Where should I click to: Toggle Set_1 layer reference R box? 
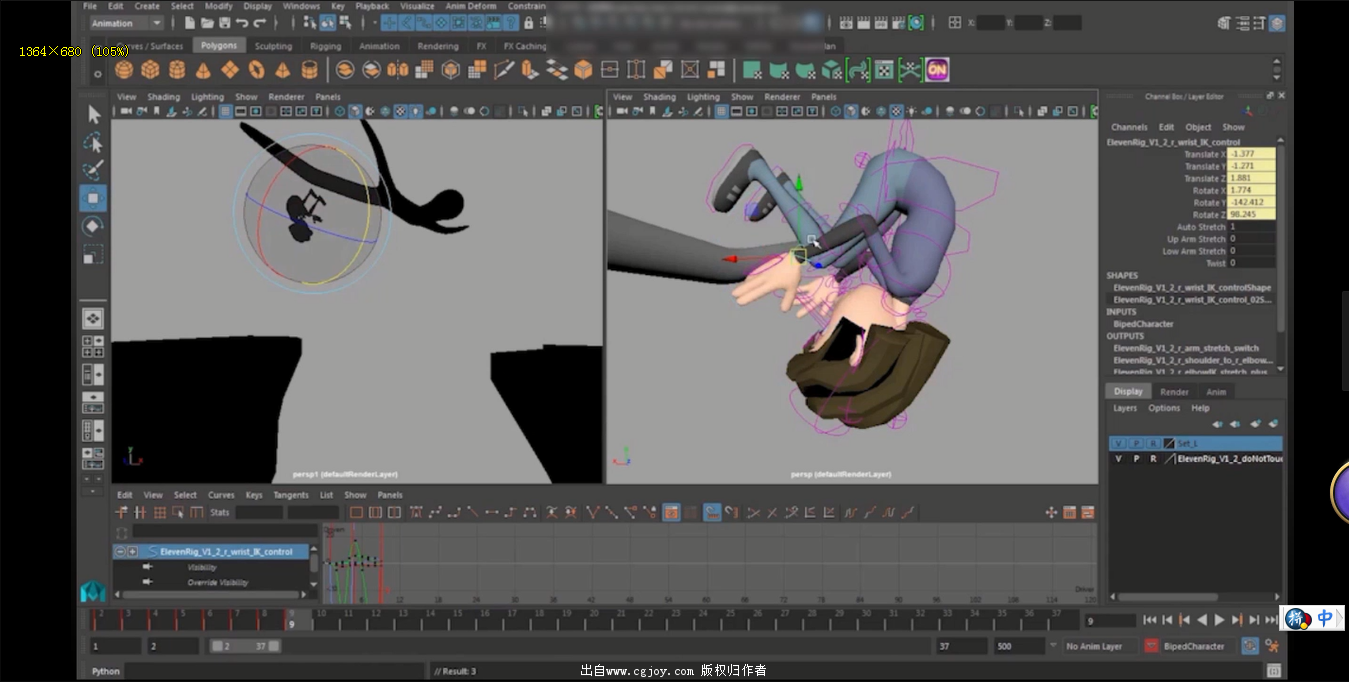(1152, 443)
